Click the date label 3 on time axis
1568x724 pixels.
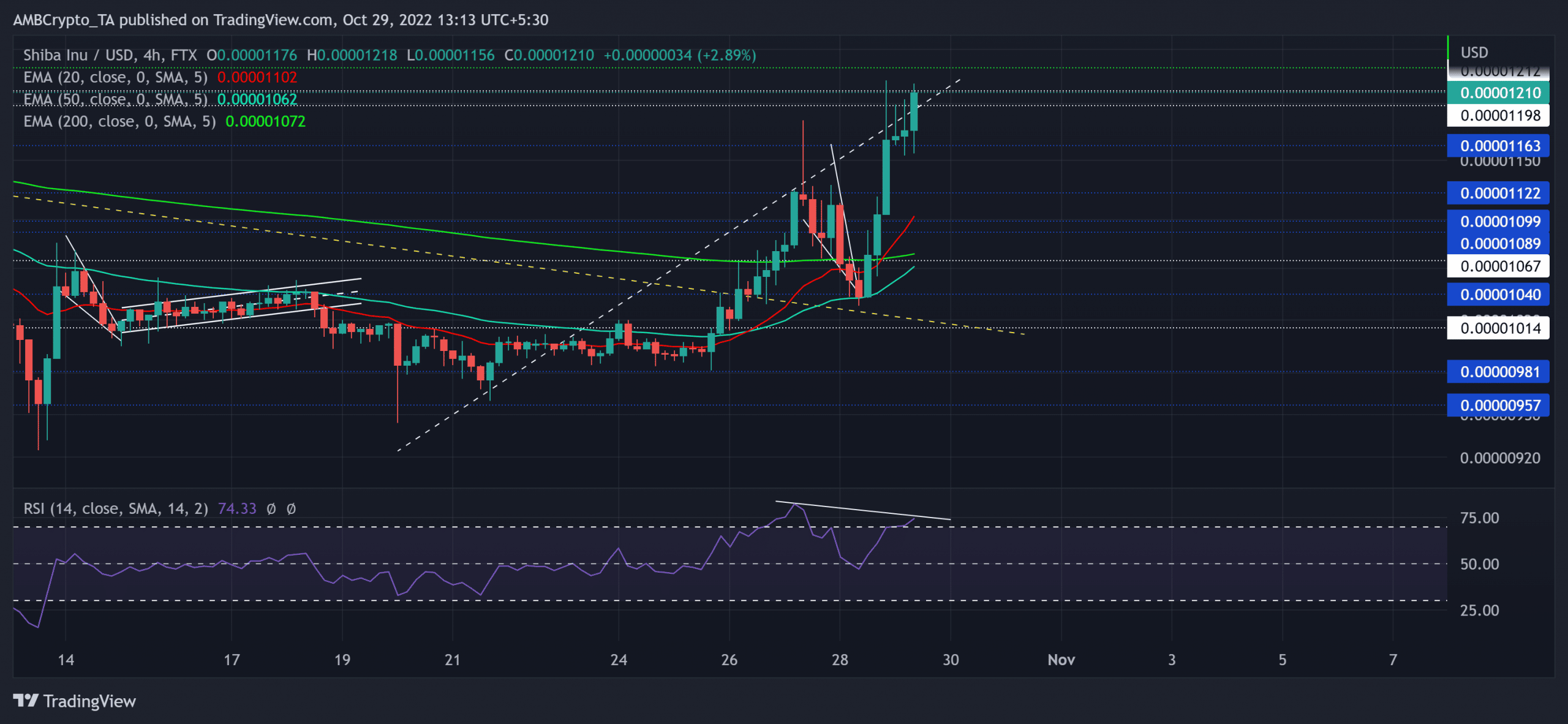[1172, 660]
